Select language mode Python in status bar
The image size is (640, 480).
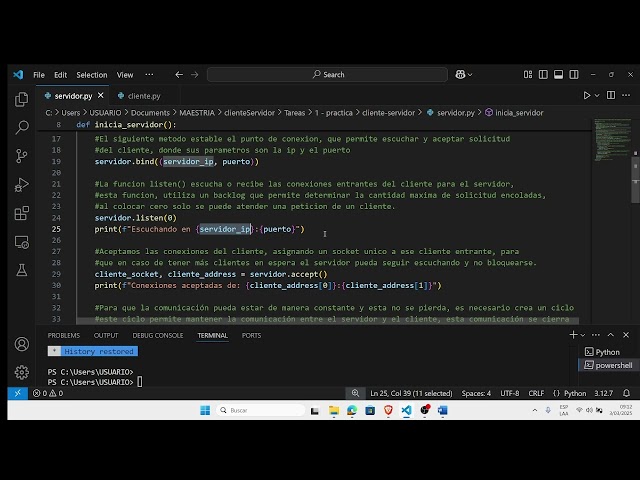click(575, 393)
